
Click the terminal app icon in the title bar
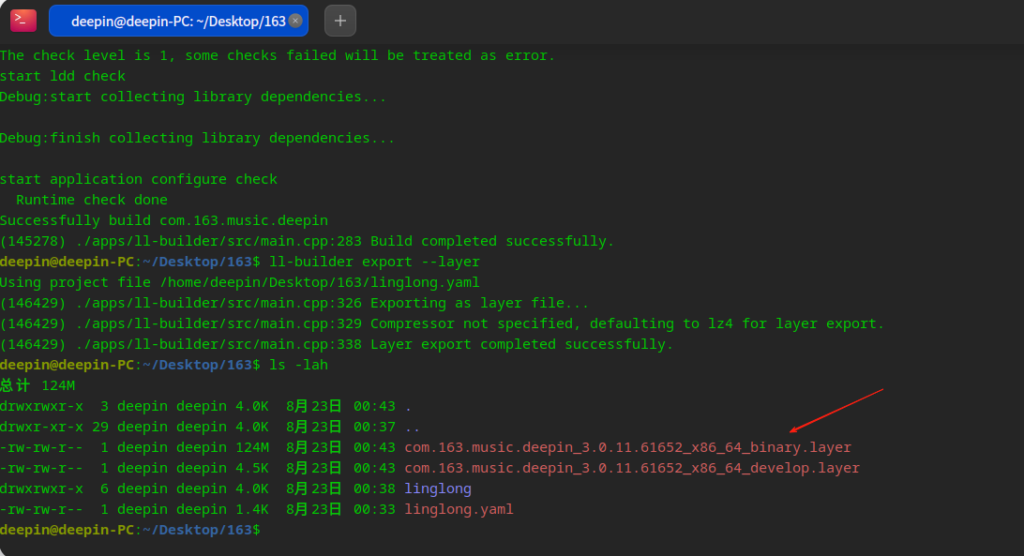(x=24, y=20)
